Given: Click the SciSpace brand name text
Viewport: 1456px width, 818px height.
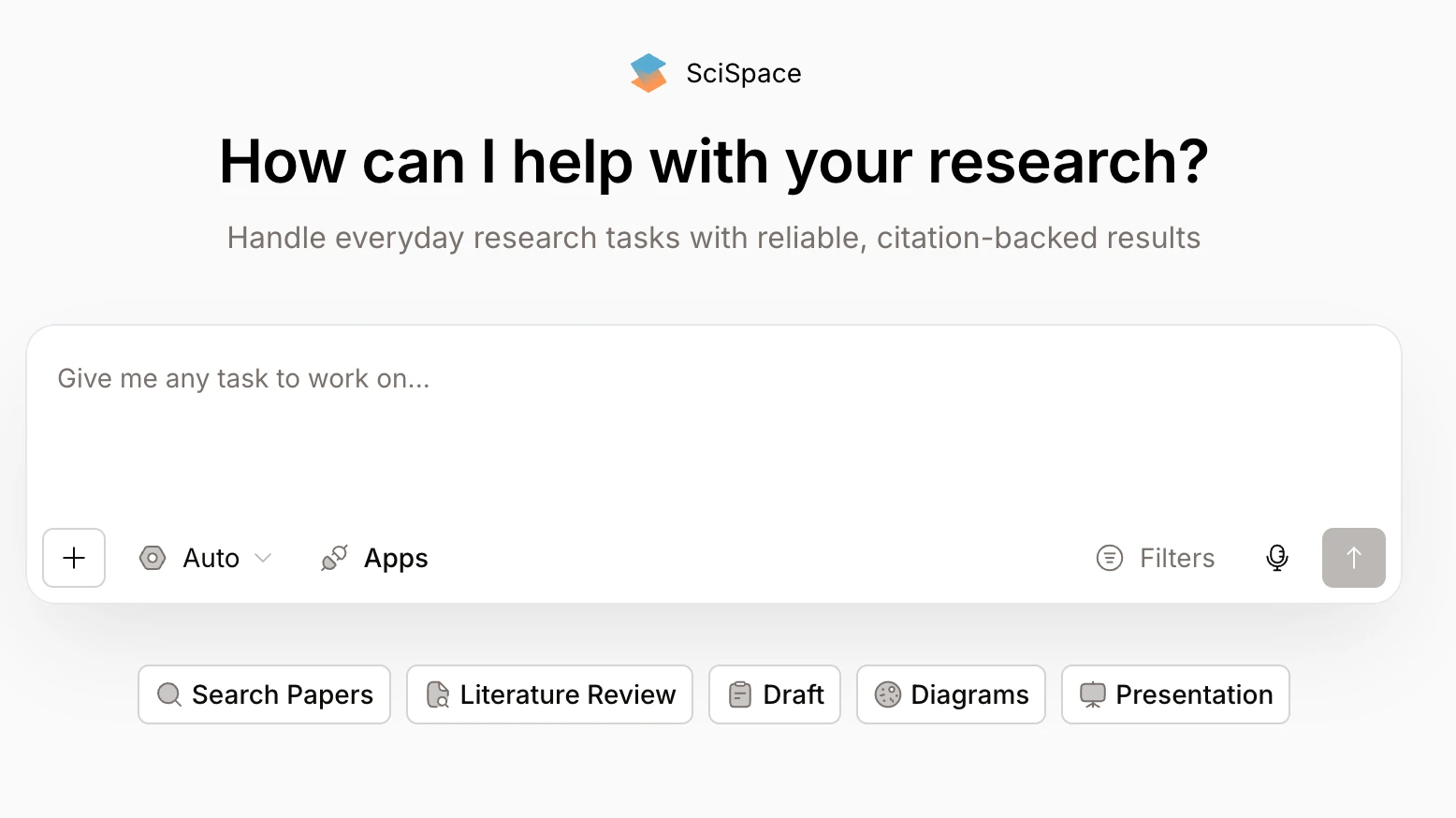Looking at the screenshot, I should click(x=743, y=73).
